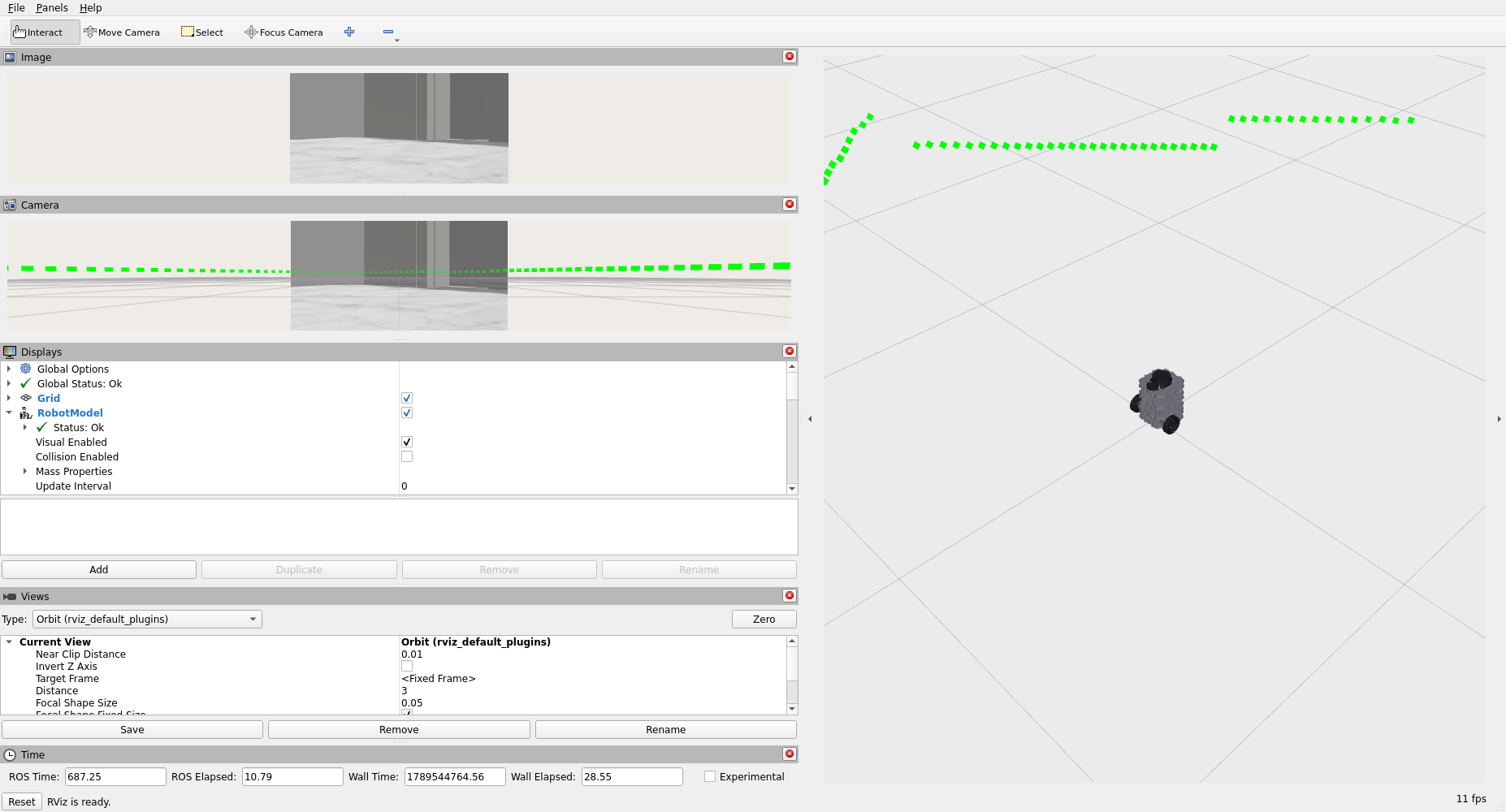This screenshot has height=812, width=1506.
Task: Open the view Type dropdown
Action: pos(147,619)
